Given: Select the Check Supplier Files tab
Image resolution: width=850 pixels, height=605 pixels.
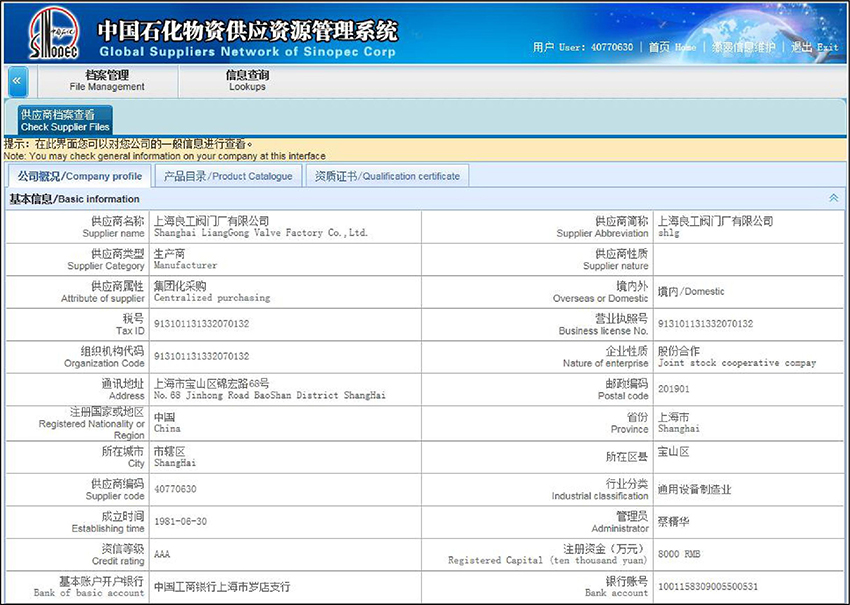Looking at the screenshot, I should click(x=65, y=120).
